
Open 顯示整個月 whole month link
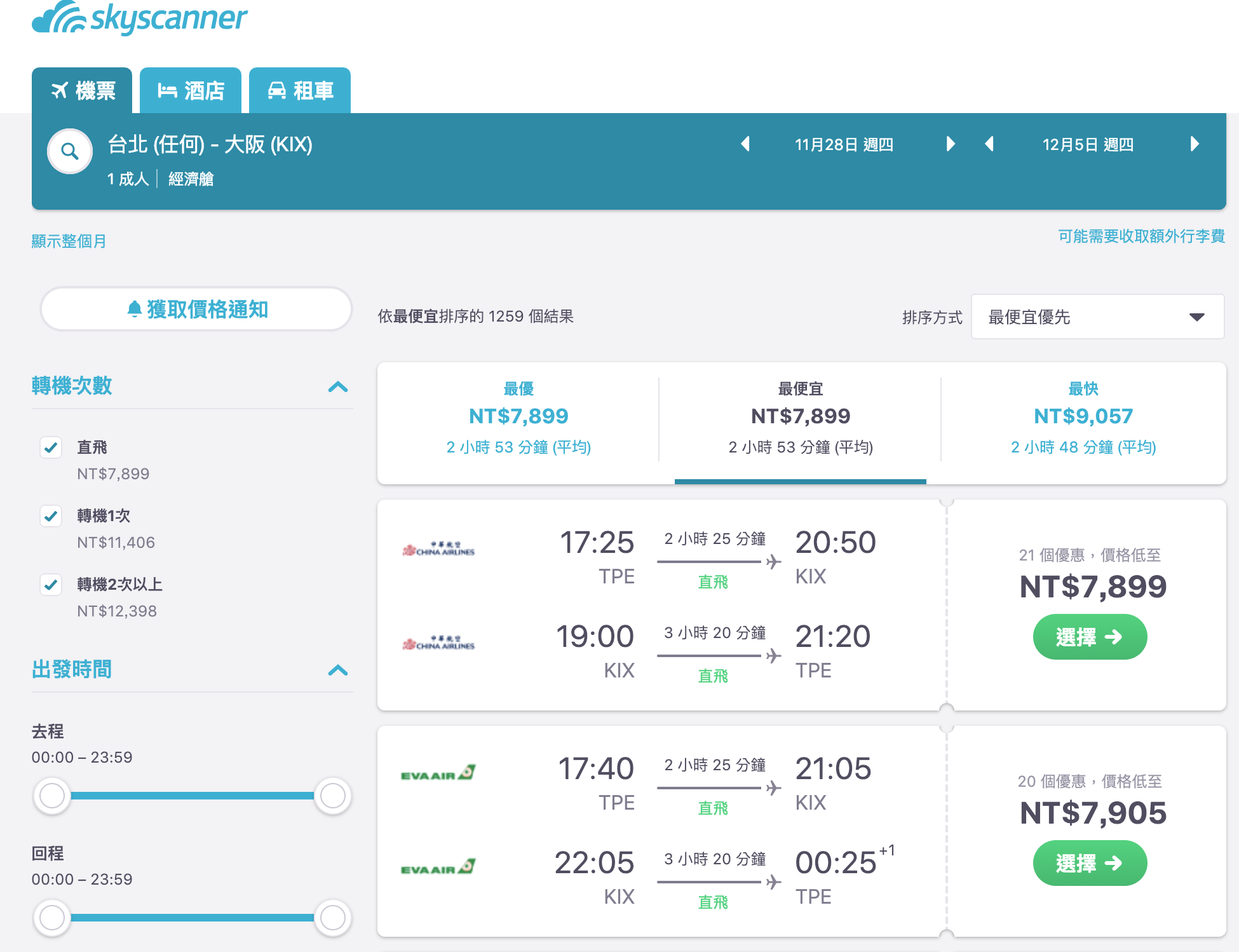tap(69, 241)
